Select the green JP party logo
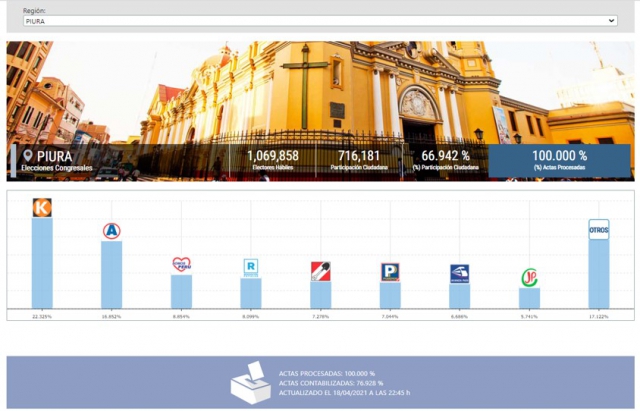This screenshot has height=411, width=640. (529, 278)
